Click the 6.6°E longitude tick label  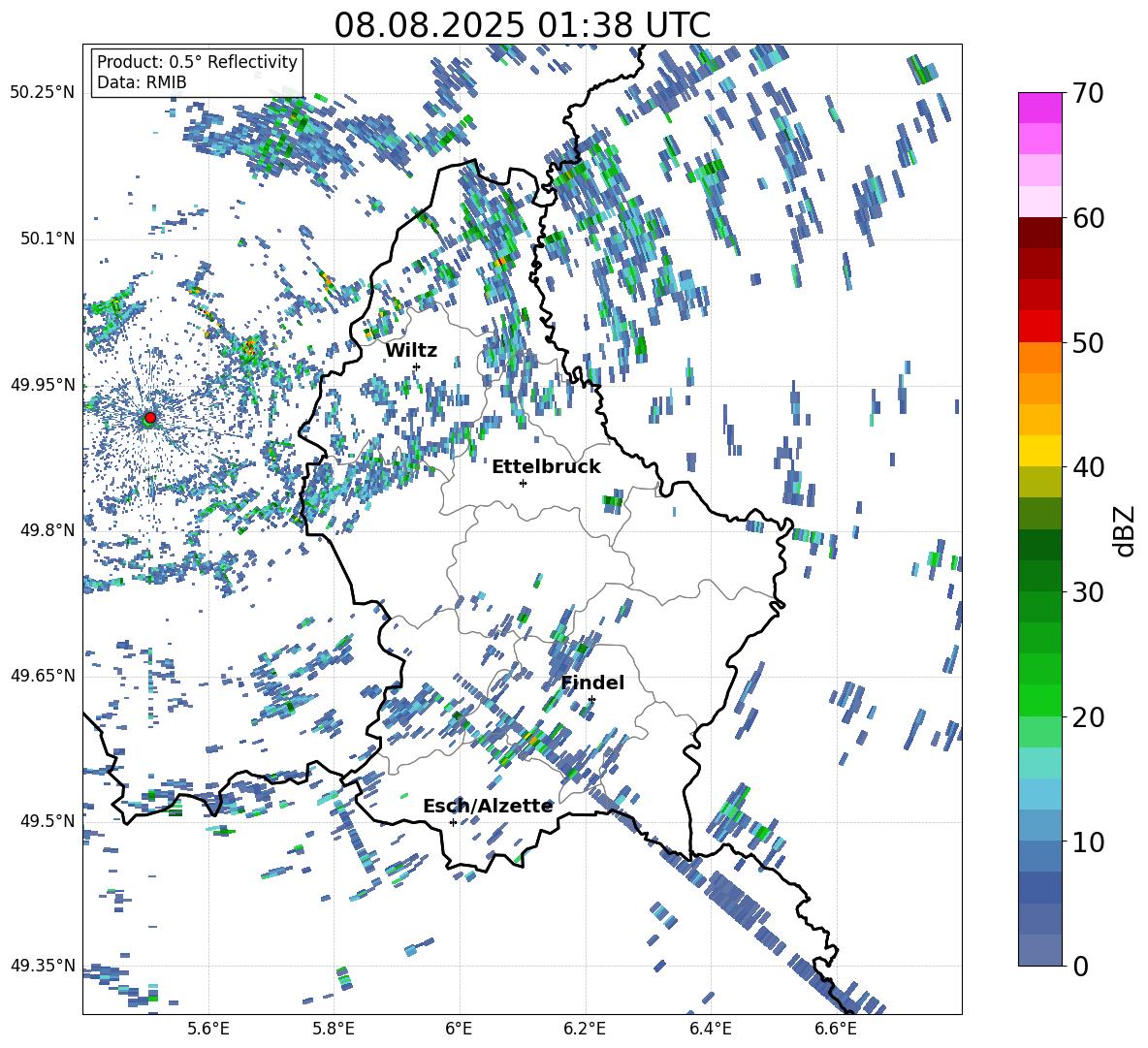click(836, 1029)
